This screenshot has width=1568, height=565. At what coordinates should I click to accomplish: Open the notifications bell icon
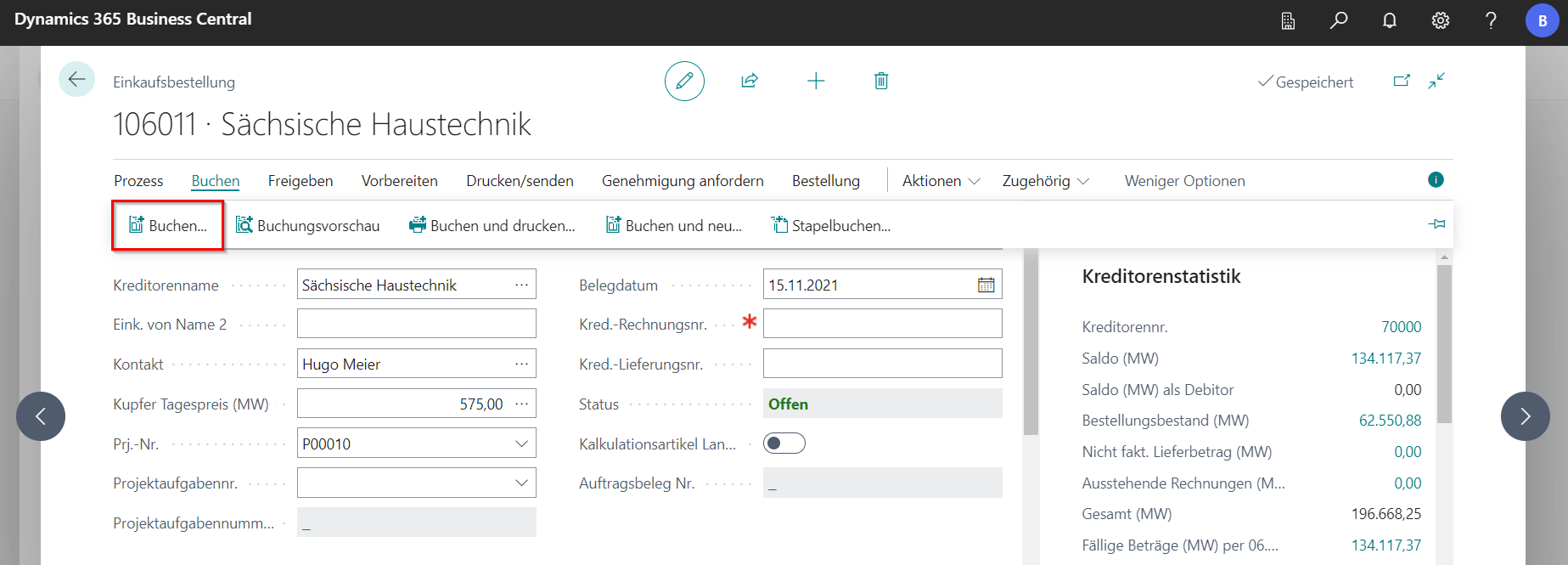click(x=1390, y=20)
